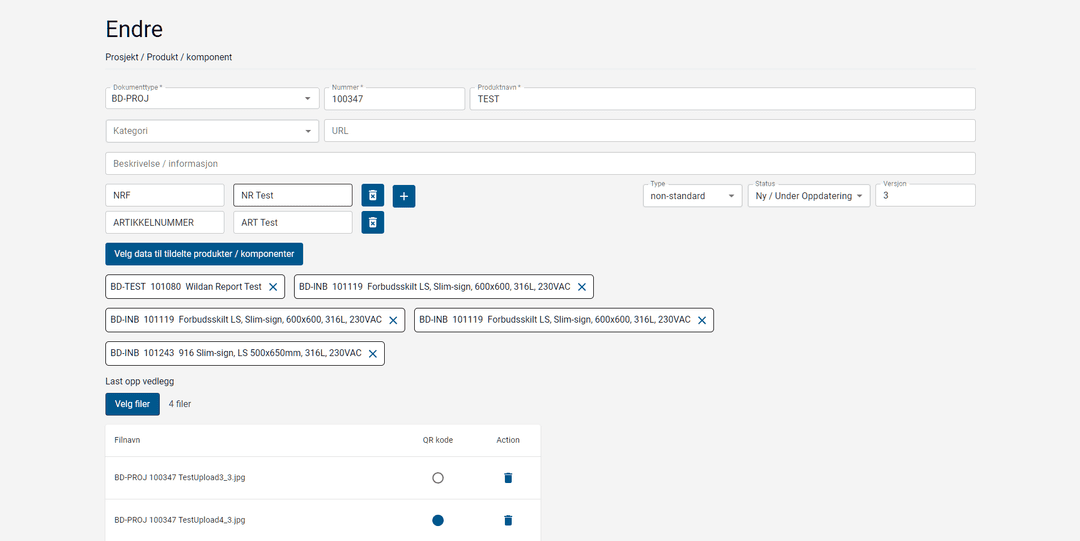Open the Status dropdown
The width and height of the screenshot is (1080, 541).
point(809,196)
